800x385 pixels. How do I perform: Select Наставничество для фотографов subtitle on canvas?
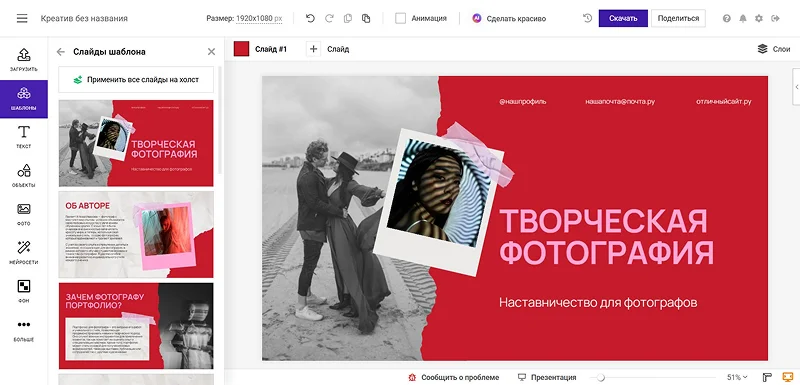[598, 302]
